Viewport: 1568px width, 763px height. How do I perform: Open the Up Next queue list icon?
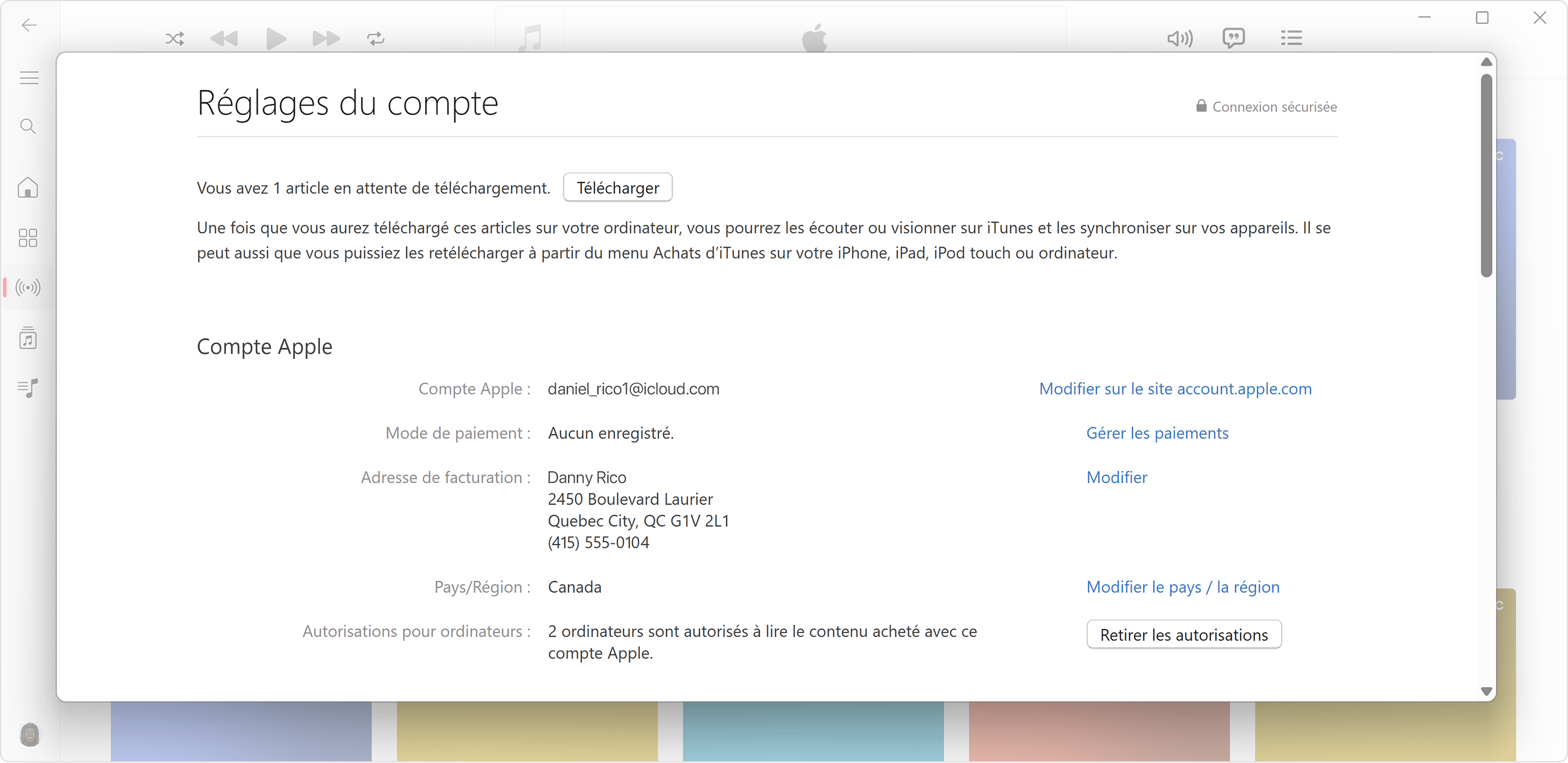coord(1291,38)
